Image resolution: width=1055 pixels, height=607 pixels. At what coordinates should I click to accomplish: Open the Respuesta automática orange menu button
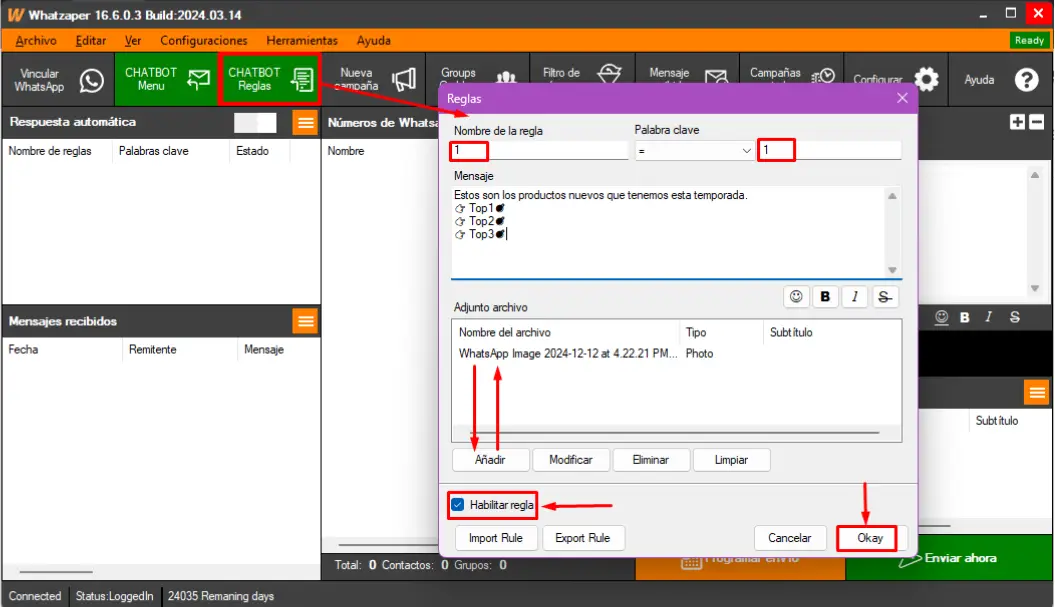coord(305,122)
